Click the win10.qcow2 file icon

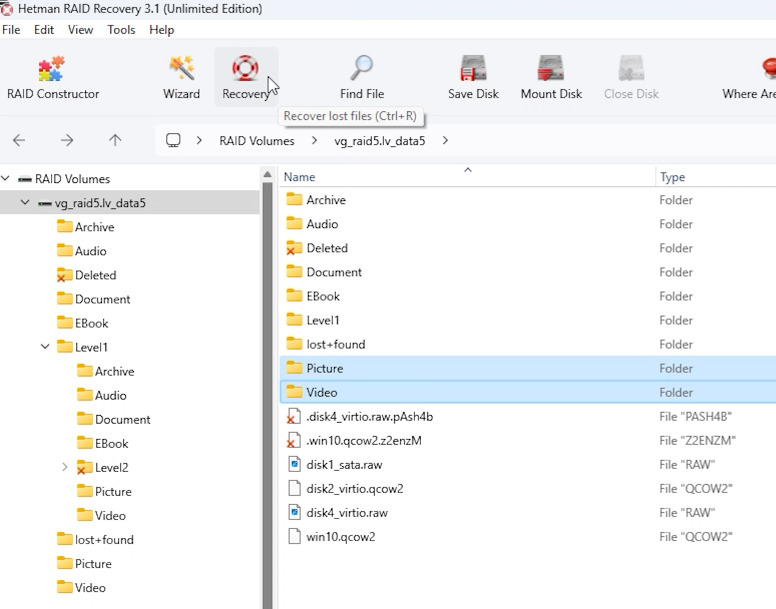[x=294, y=537]
